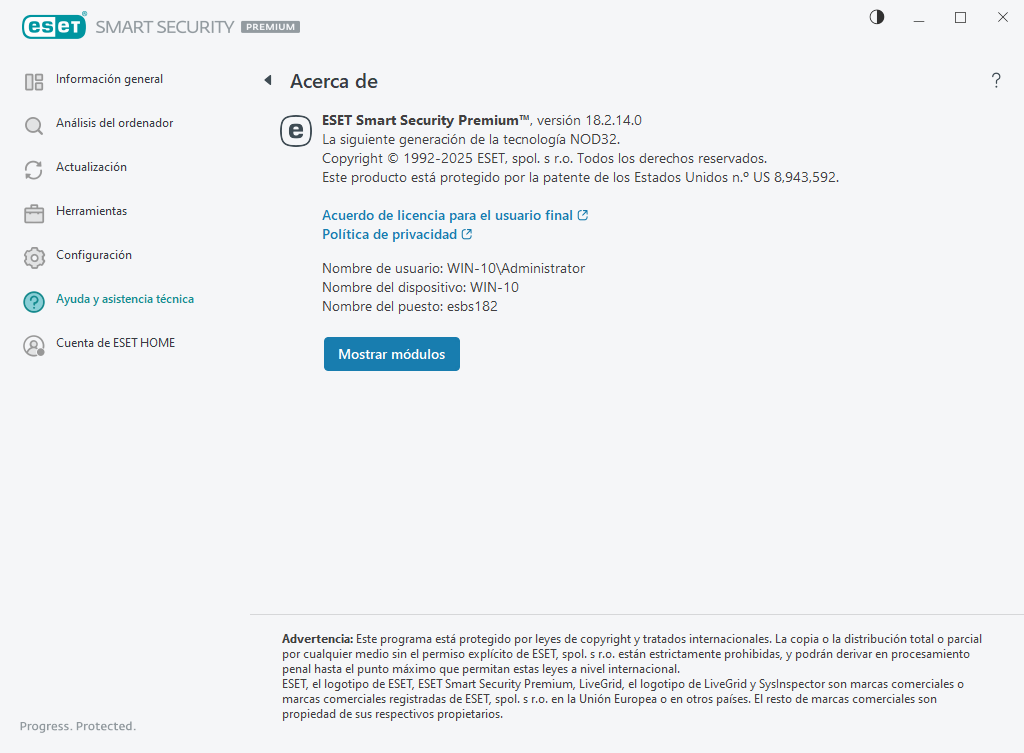Select the Actualización sidebar text label
1024x753 pixels.
coord(91,167)
